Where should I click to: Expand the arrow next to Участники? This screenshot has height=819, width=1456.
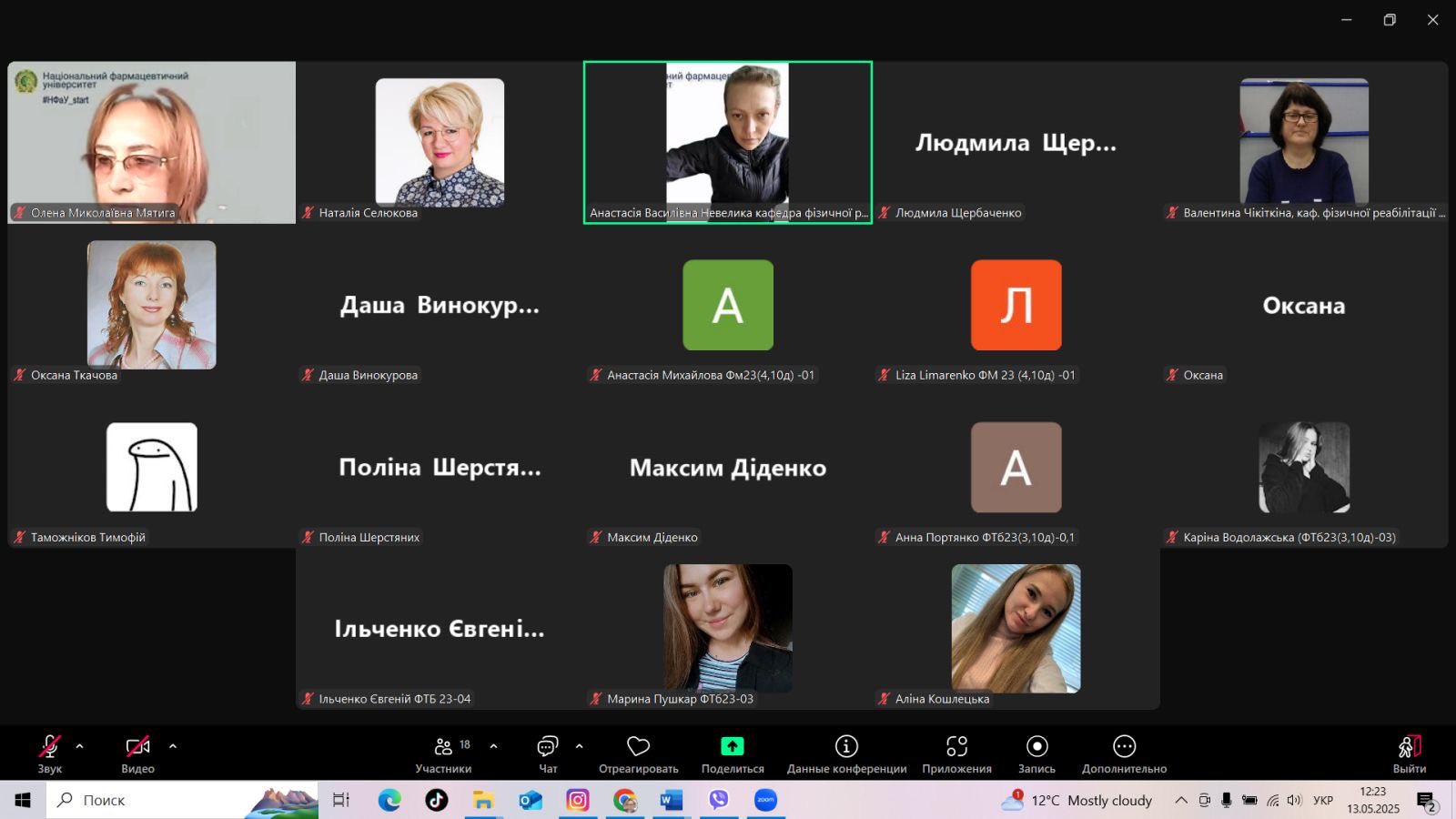[493, 746]
